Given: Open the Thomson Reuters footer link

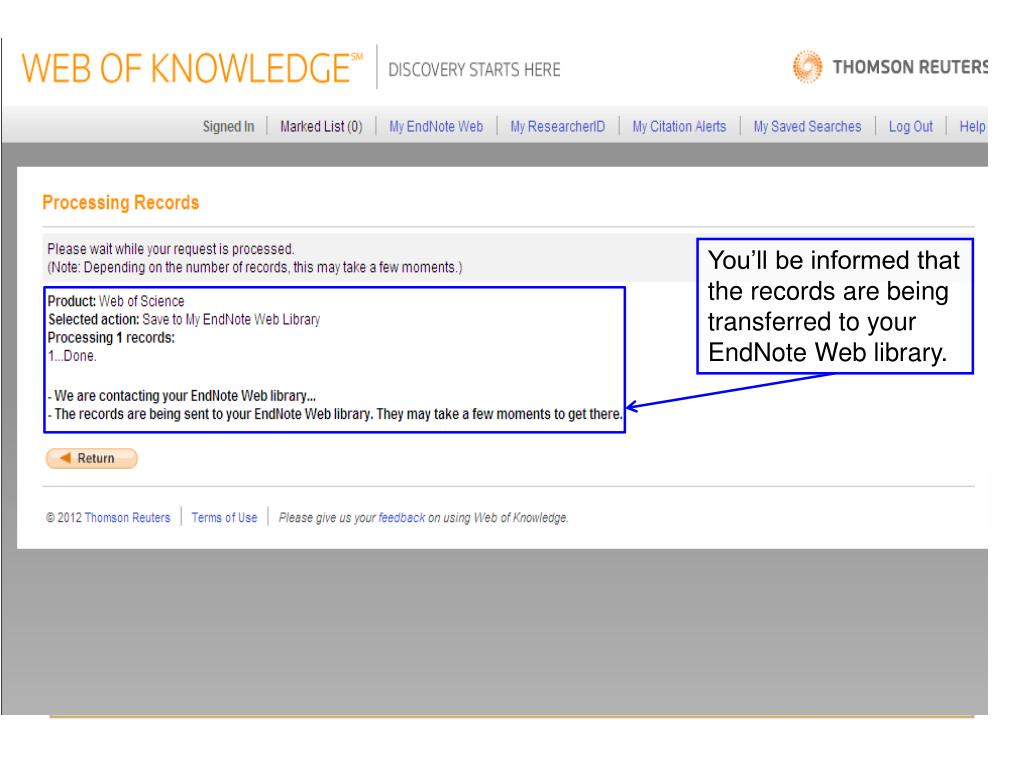Looking at the screenshot, I should [127, 518].
